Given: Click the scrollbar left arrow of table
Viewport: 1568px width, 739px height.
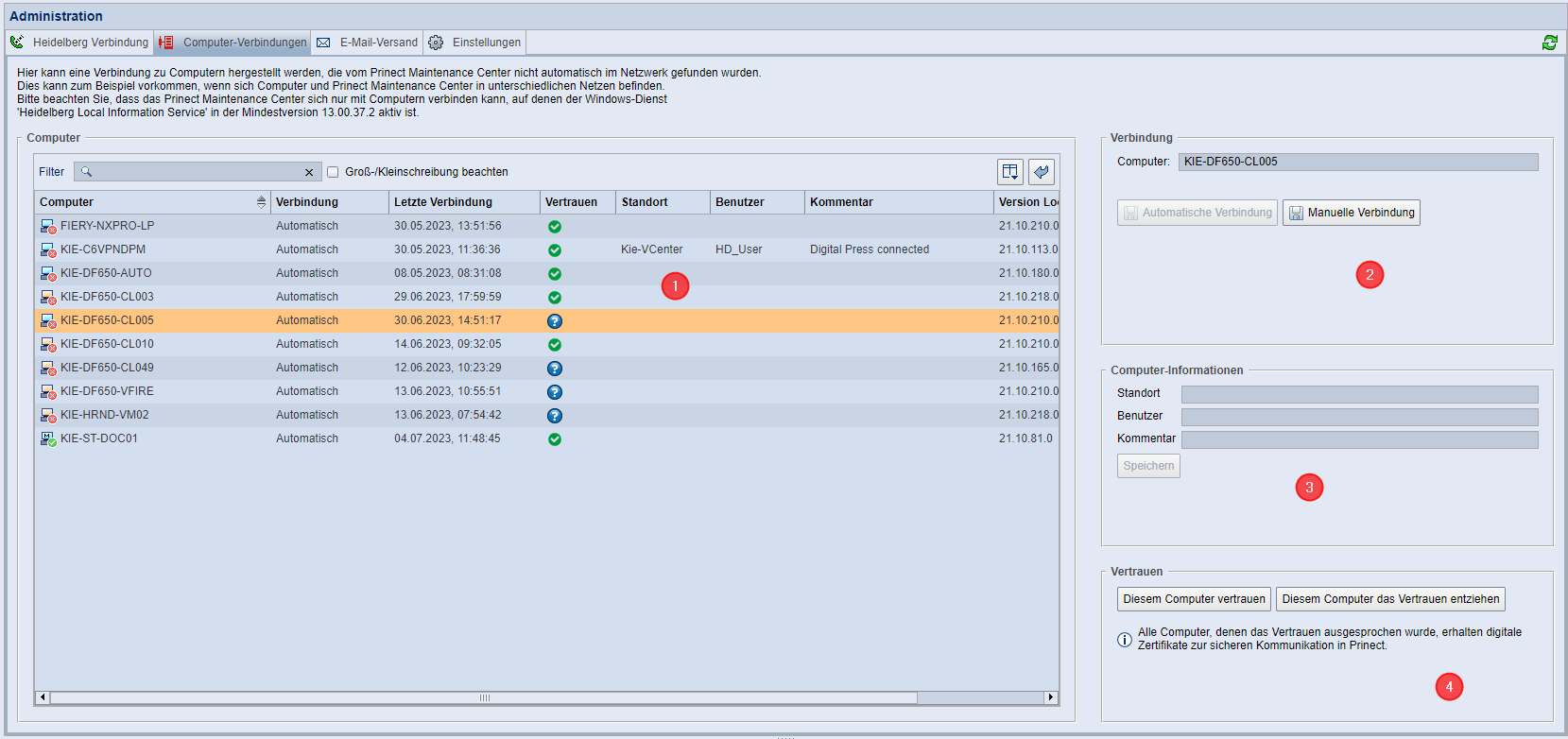Looking at the screenshot, I should pyautogui.click(x=42, y=697).
